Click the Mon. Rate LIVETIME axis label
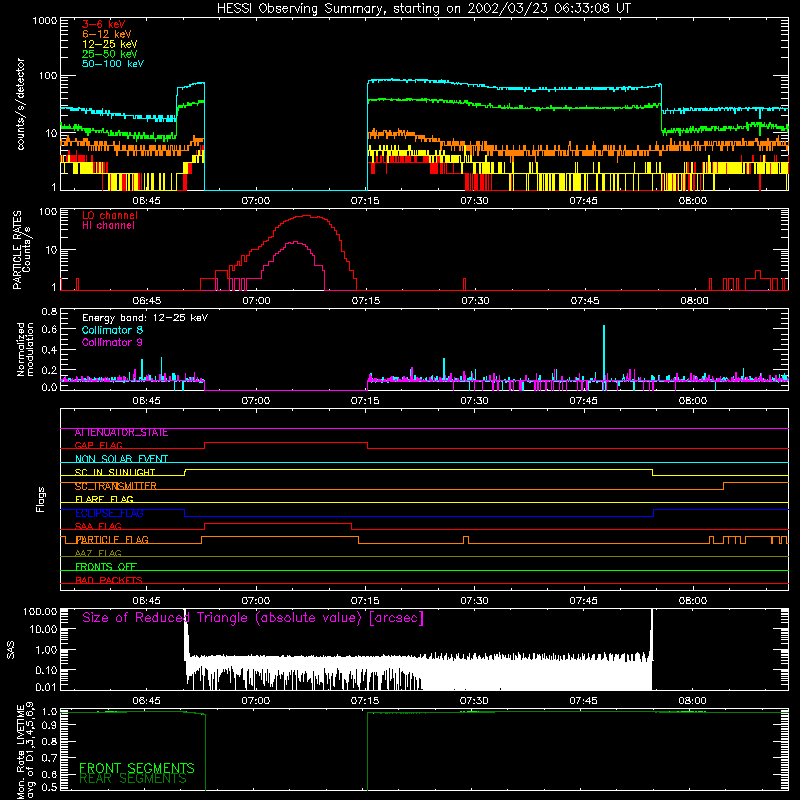 click(x=21, y=752)
